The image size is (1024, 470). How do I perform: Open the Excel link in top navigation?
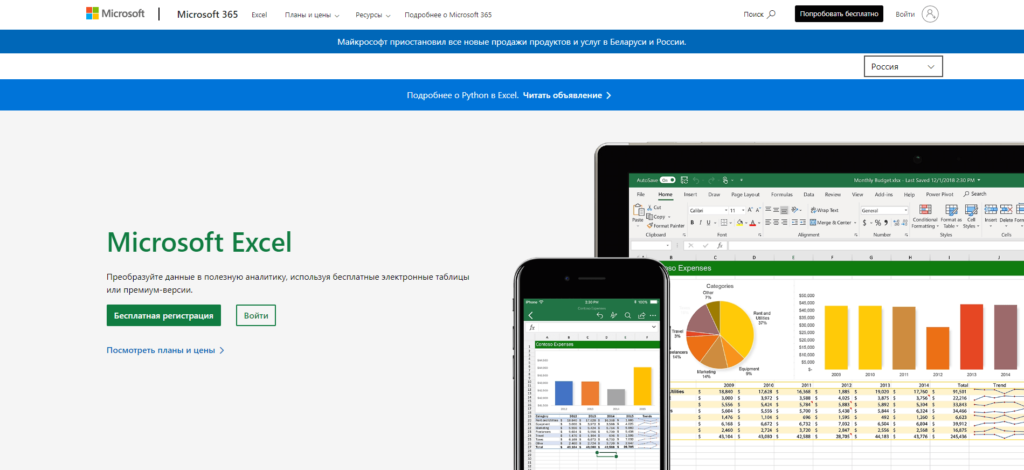tap(259, 14)
